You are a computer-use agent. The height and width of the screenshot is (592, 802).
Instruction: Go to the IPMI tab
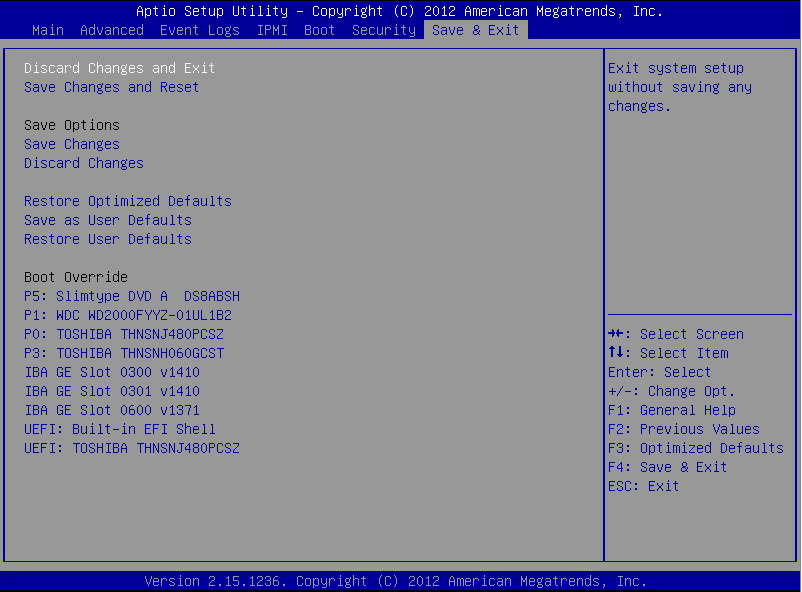pos(272,30)
